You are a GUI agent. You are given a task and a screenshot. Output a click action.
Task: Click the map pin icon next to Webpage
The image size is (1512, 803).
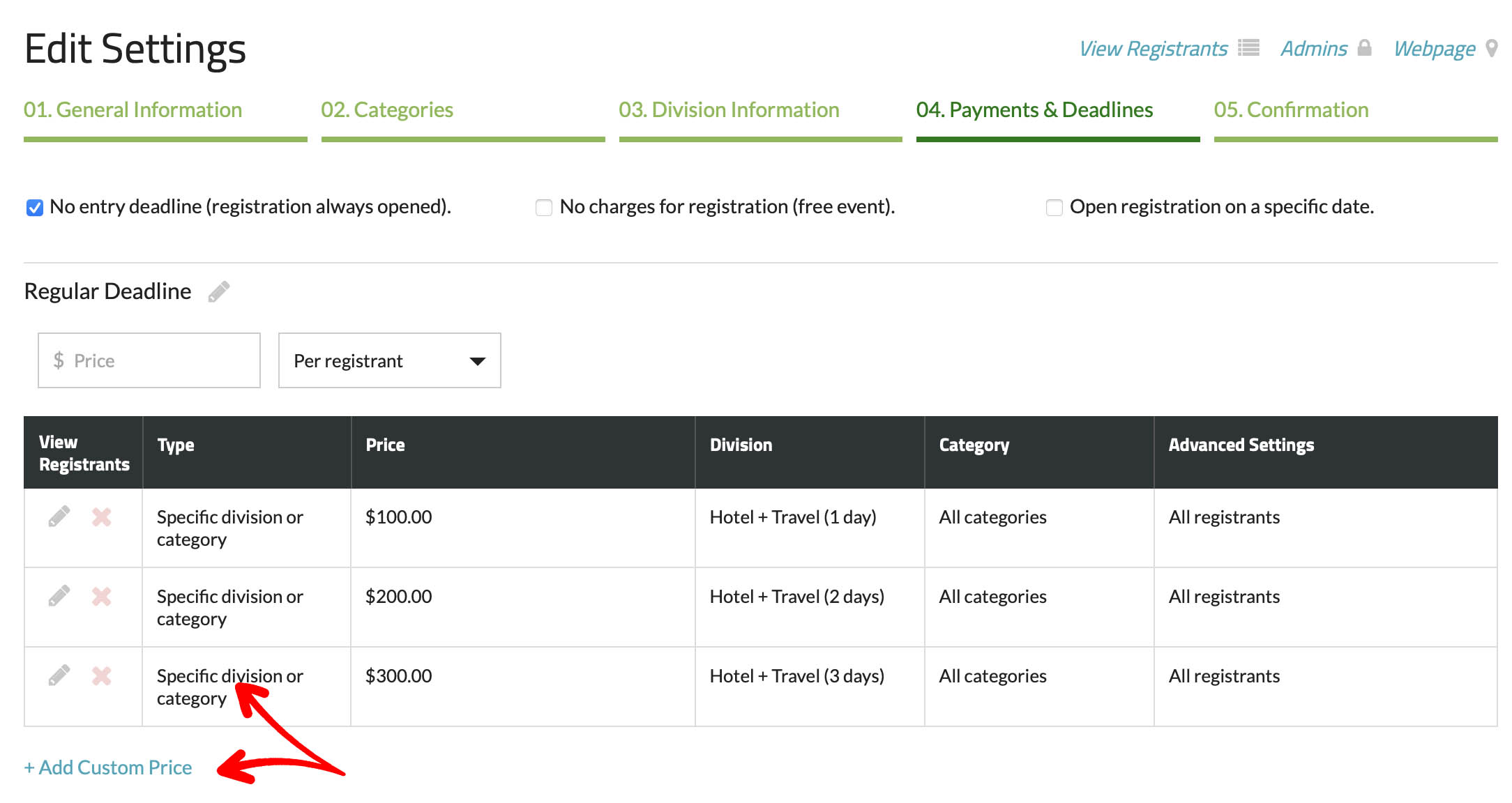coord(1491,48)
